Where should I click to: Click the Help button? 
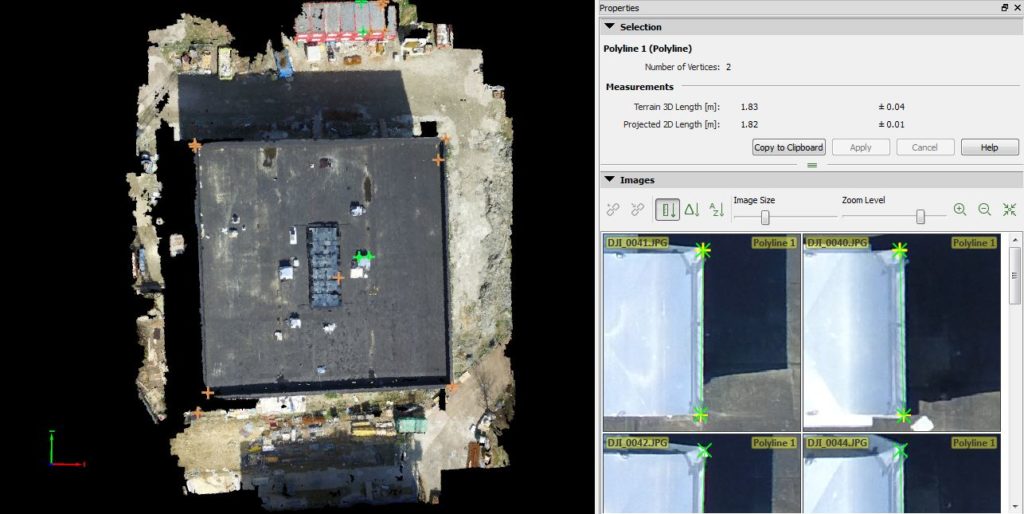tap(989, 147)
